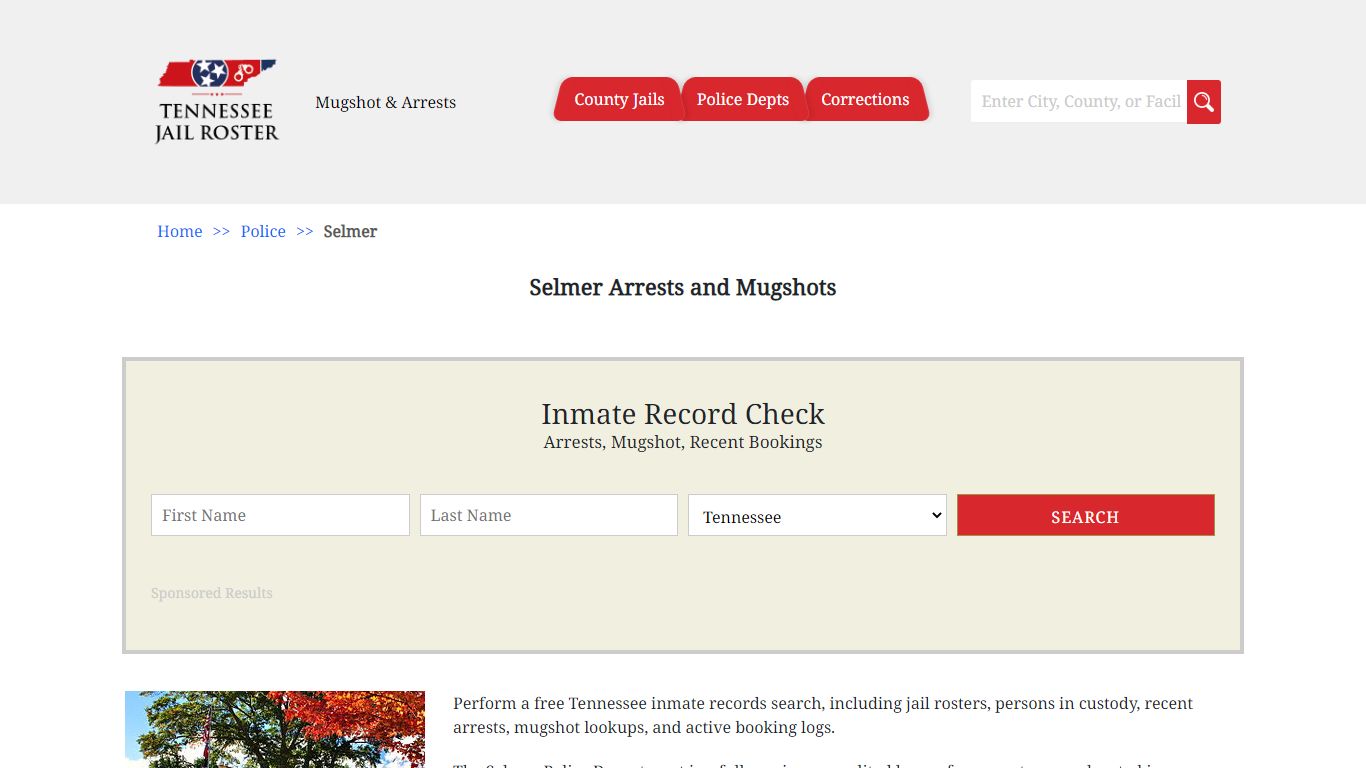The width and height of the screenshot is (1366, 768).
Task: Open the Tennessee state dropdown
Action: 817,515
